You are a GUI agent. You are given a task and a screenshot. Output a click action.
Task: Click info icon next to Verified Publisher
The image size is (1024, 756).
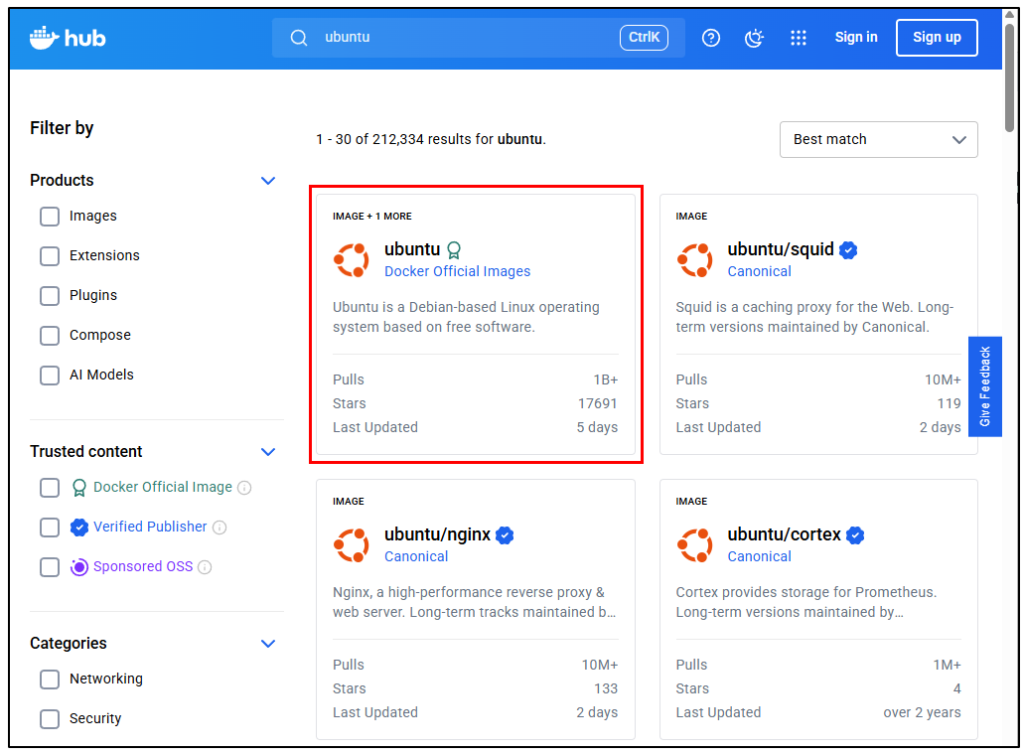[x=220, y=527]
